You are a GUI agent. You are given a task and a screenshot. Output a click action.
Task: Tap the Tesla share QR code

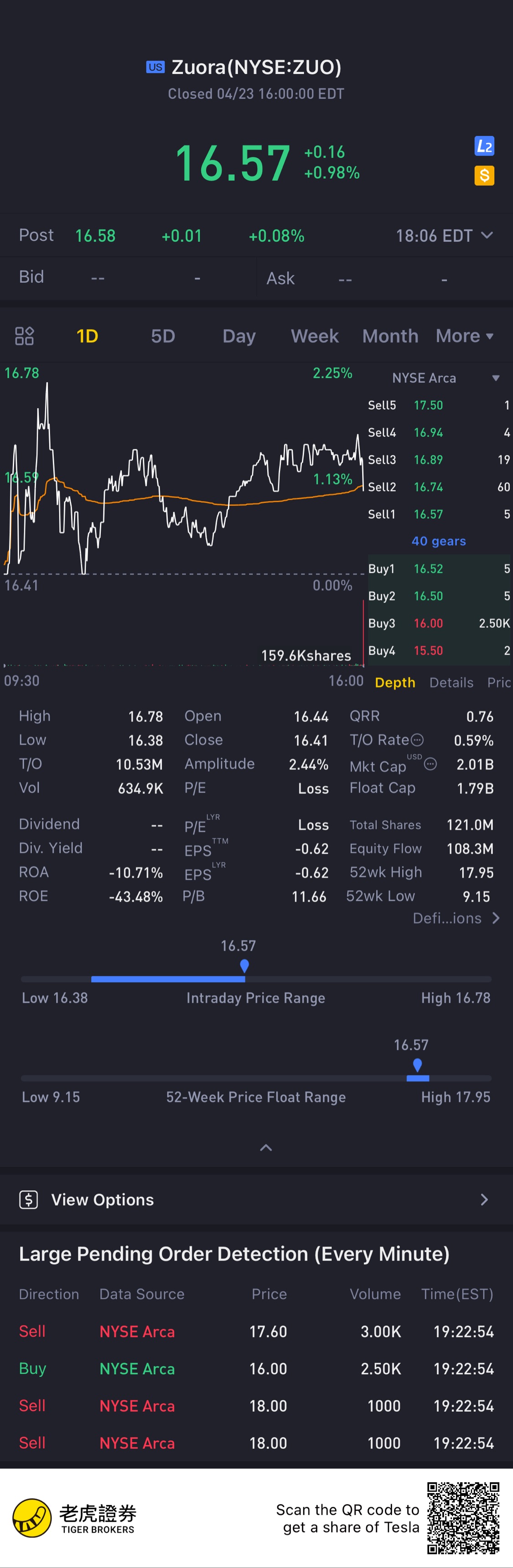[463, 1518]
